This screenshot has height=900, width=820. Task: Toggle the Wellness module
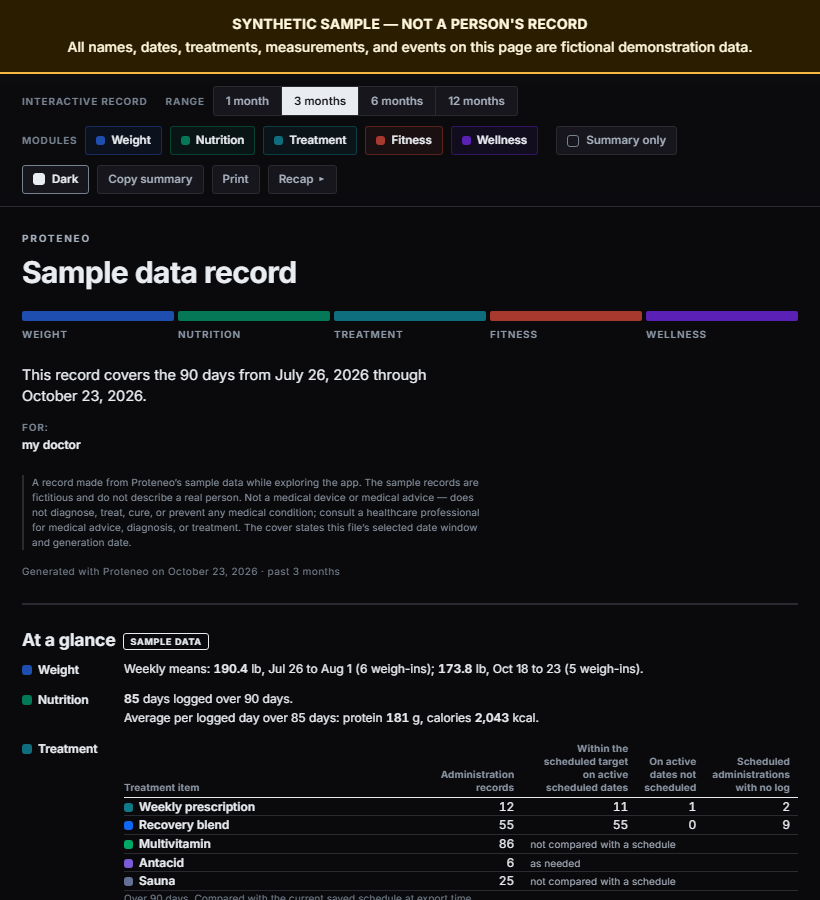(x=494, y=141)
